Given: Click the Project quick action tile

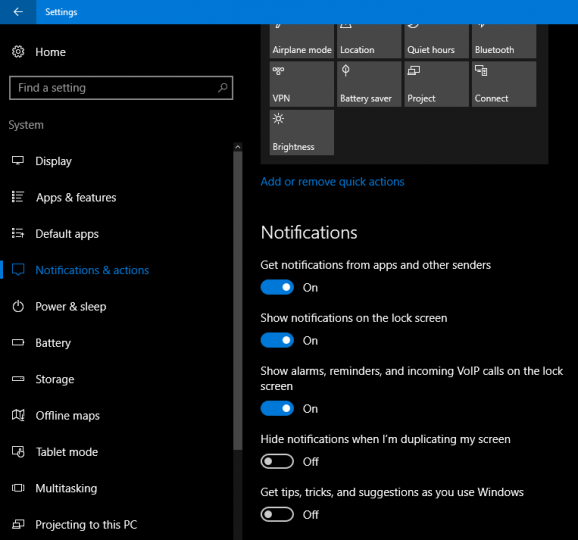Looking at the screenshot, I should coord(436,84).
